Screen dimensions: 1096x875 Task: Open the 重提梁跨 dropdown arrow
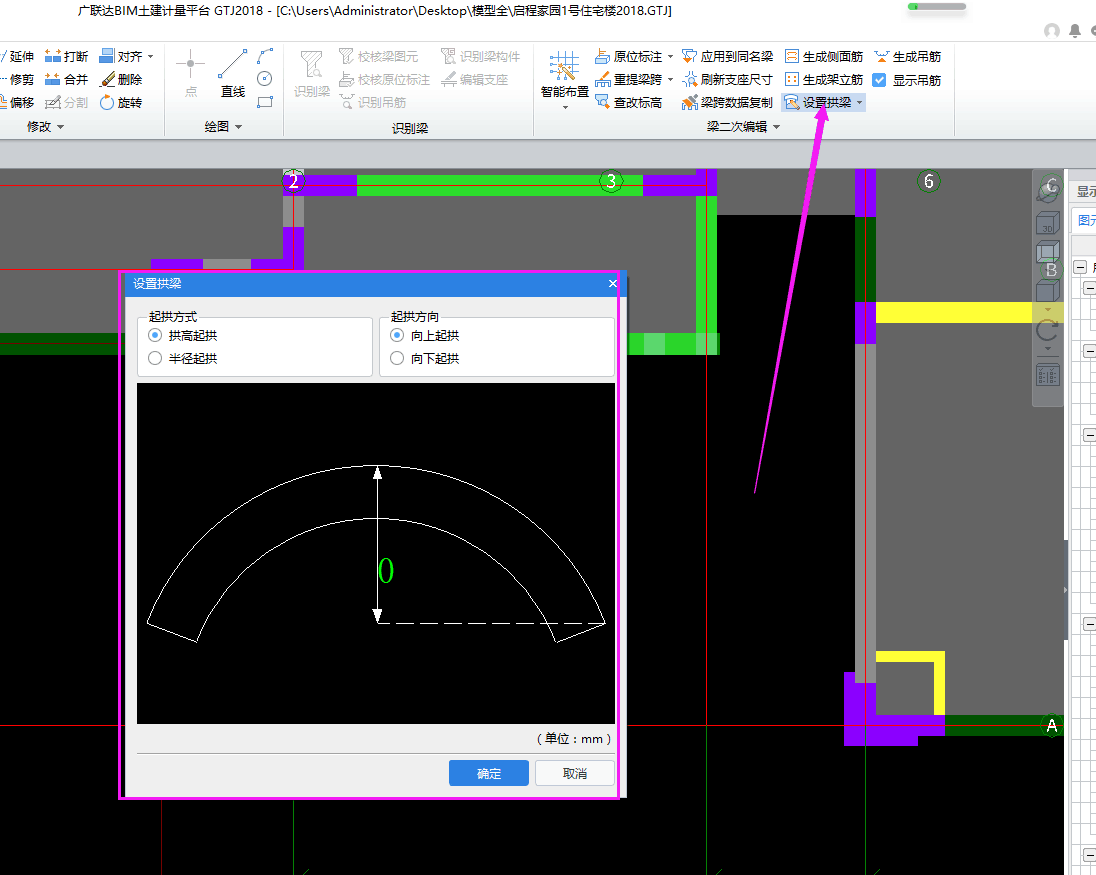[670, 80]
